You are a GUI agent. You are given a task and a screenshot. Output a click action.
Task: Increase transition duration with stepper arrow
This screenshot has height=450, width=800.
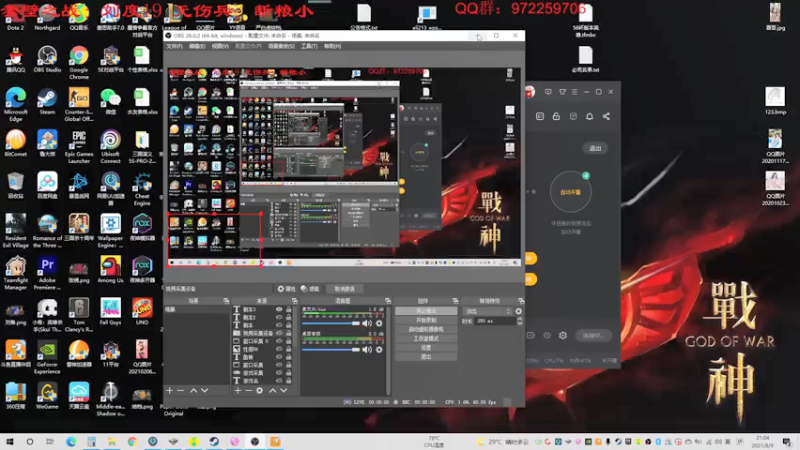tap(519, 319)
